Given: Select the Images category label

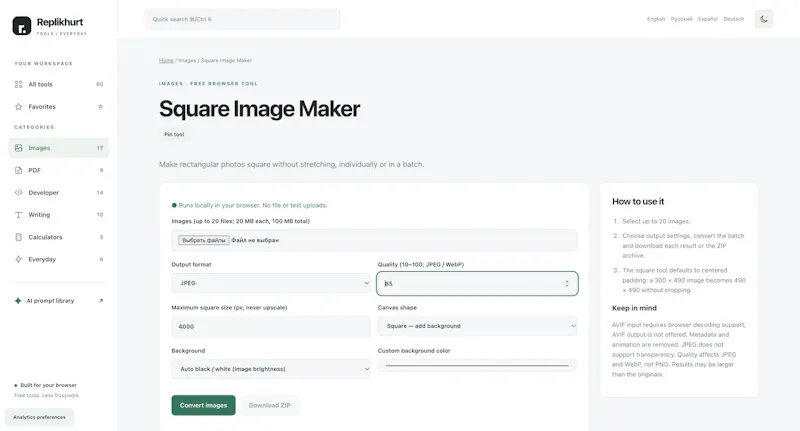Looking at the screenshot, I should tap(39, 148).
